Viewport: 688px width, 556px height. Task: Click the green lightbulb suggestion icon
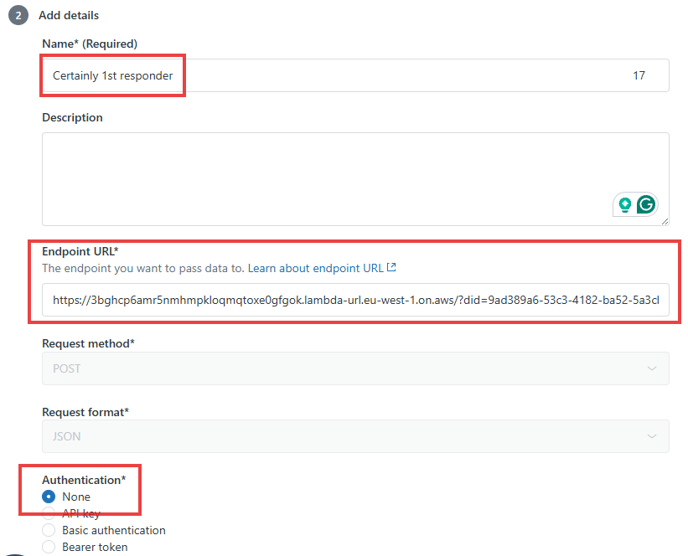pyautogui.click(x=625, y=204)
